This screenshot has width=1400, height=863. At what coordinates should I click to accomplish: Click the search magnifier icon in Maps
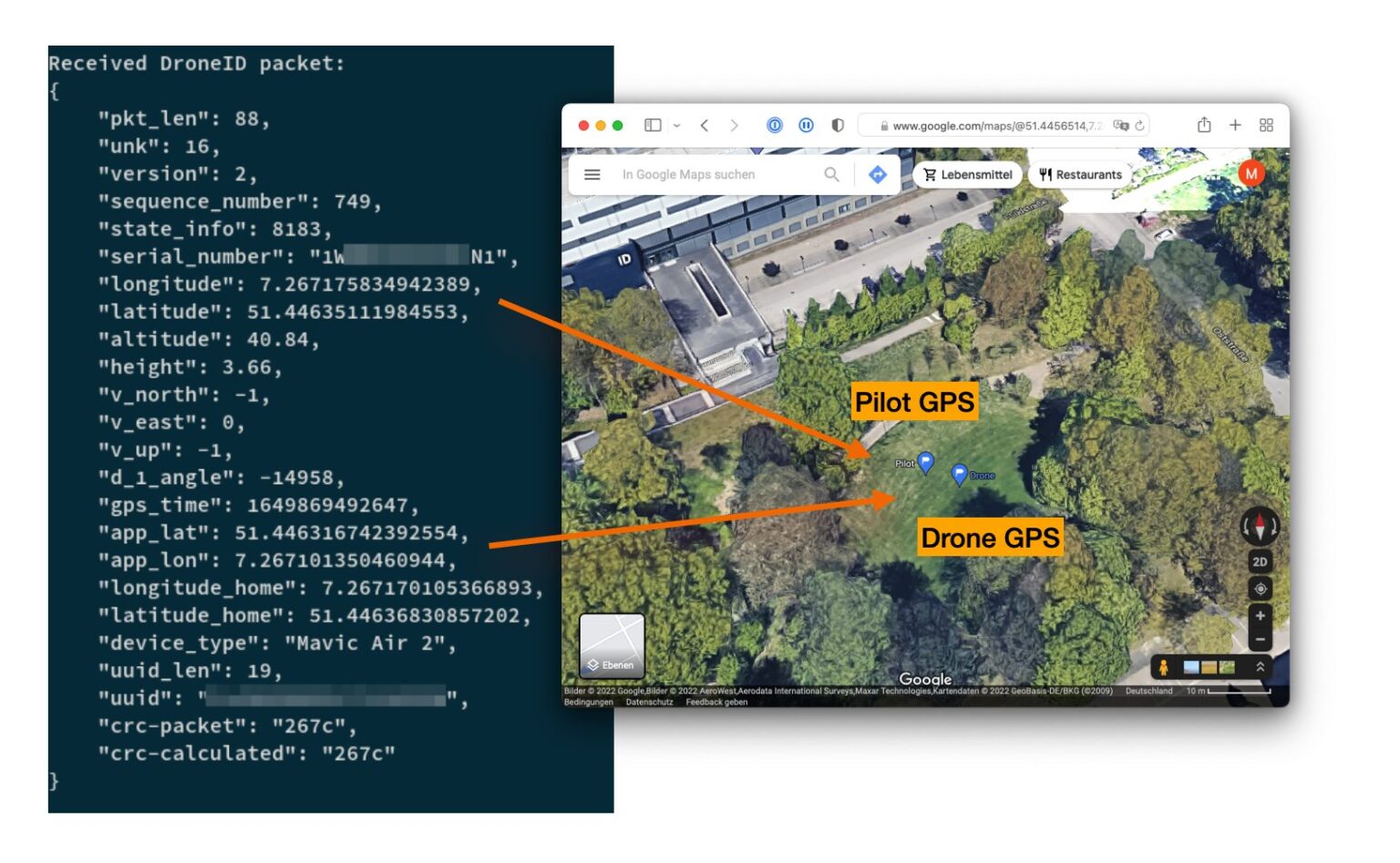click(x=831, y=174)
